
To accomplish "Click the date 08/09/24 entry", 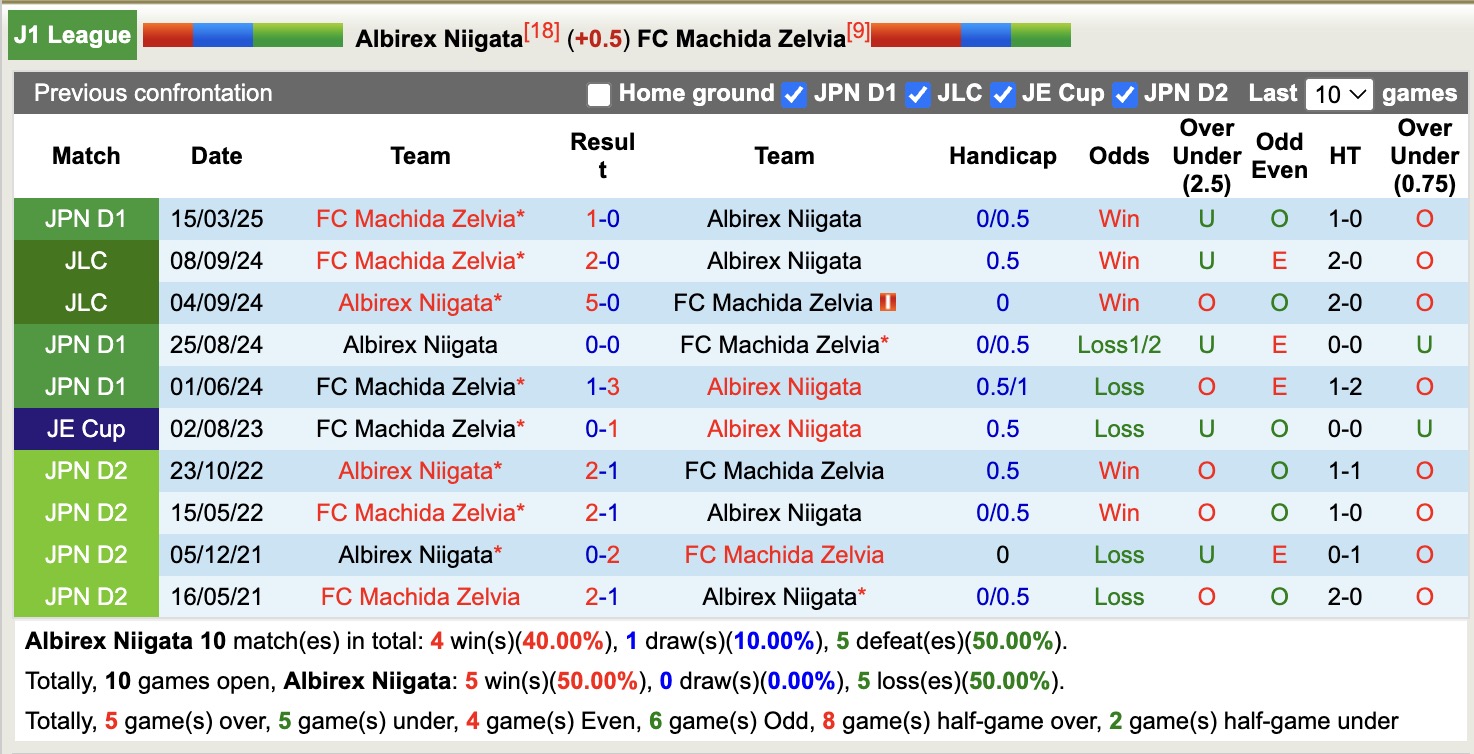I will [216, 261].
